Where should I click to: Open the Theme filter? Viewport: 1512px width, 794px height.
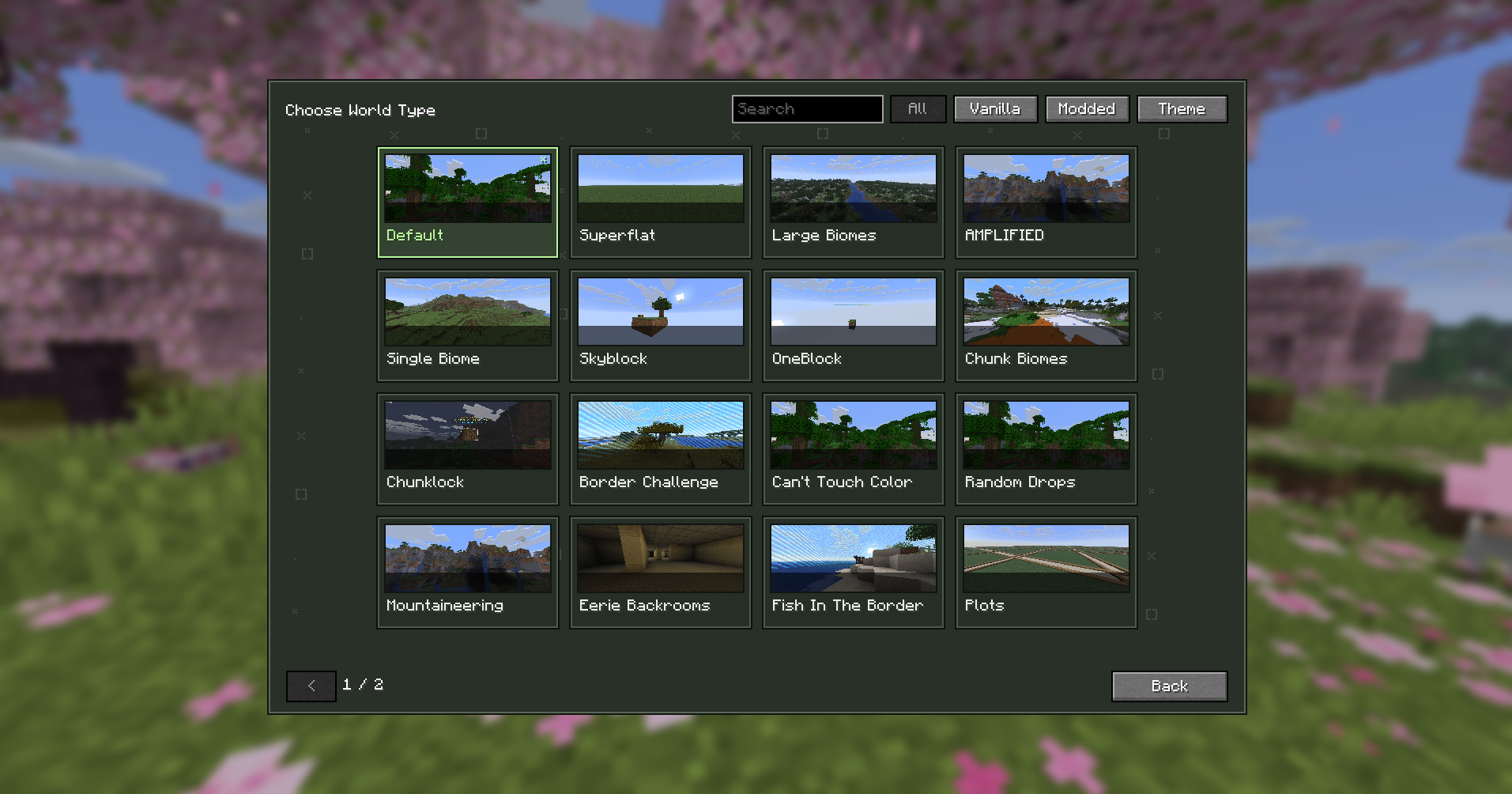point(1182,109)
